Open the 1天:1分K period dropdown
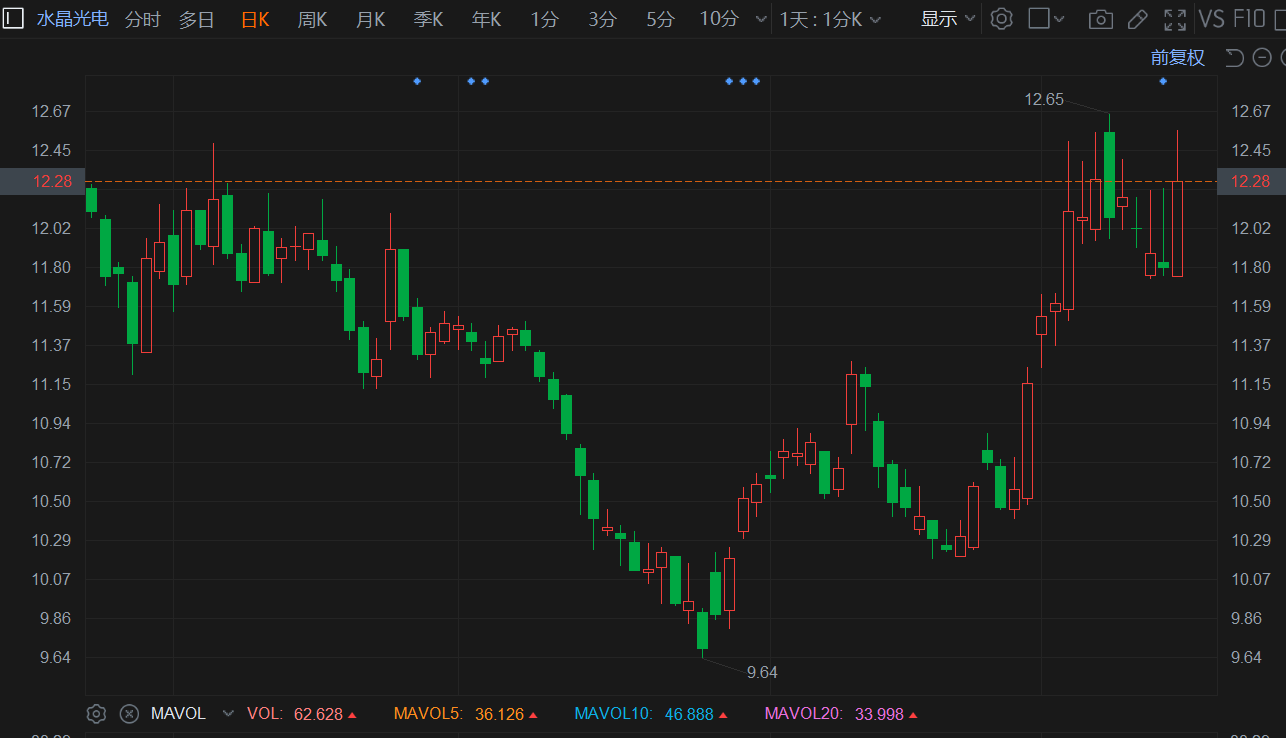Screen dimensions: 1286x738 830,19
